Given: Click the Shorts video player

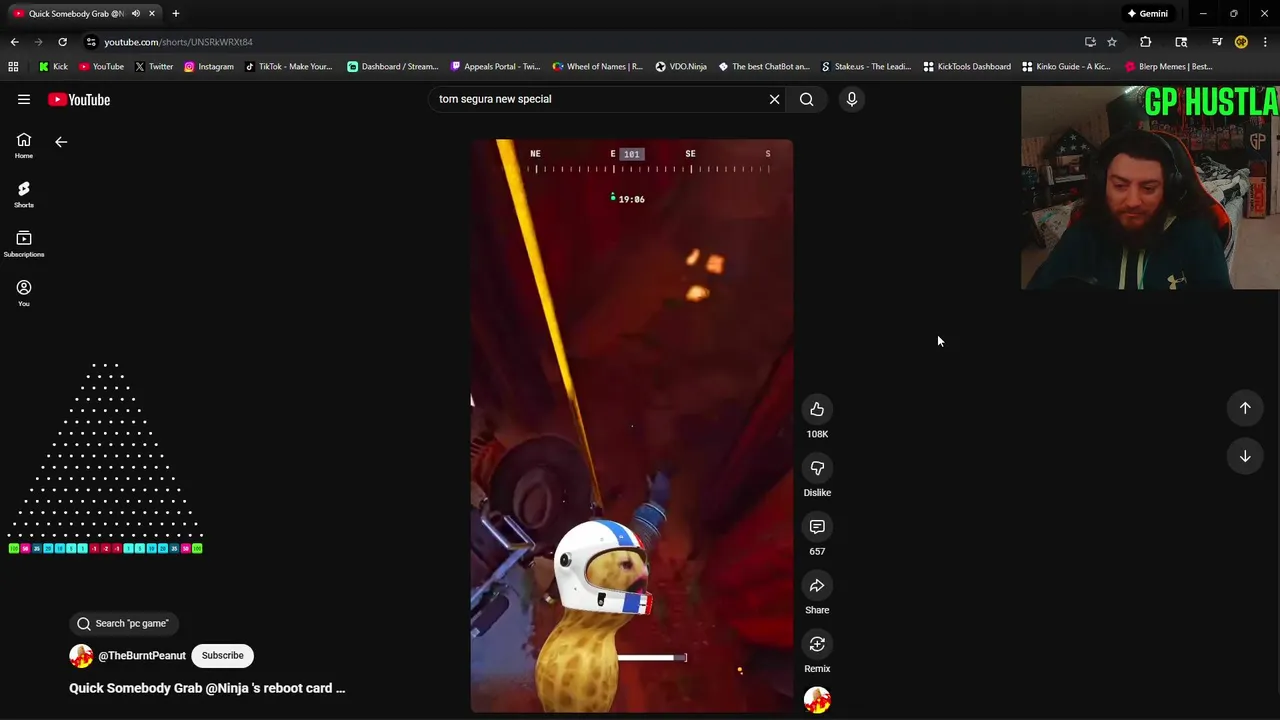Looking at the screenshot, I should 632,426.
